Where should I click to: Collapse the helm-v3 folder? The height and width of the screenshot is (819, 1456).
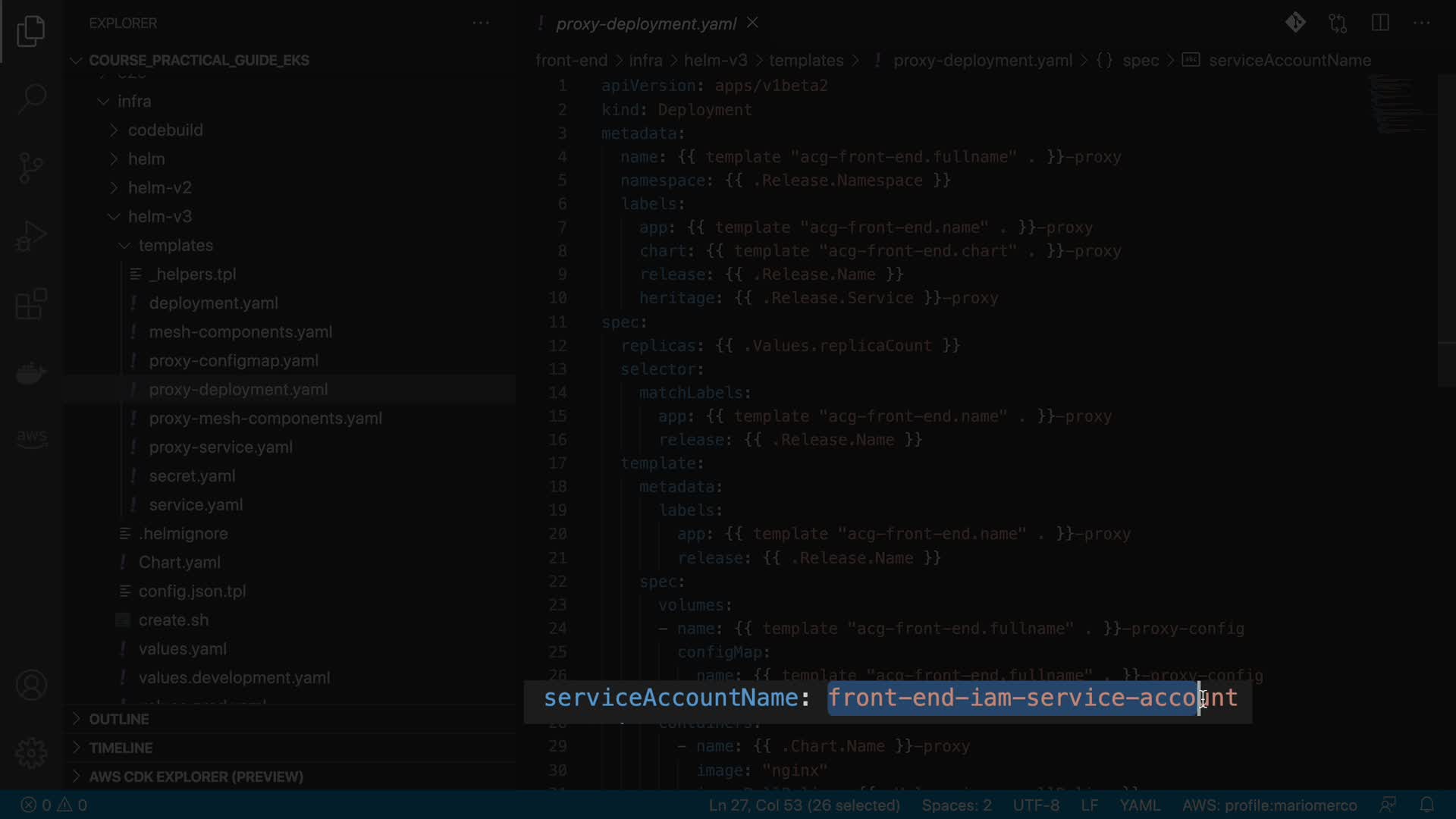tap(159, 216)
